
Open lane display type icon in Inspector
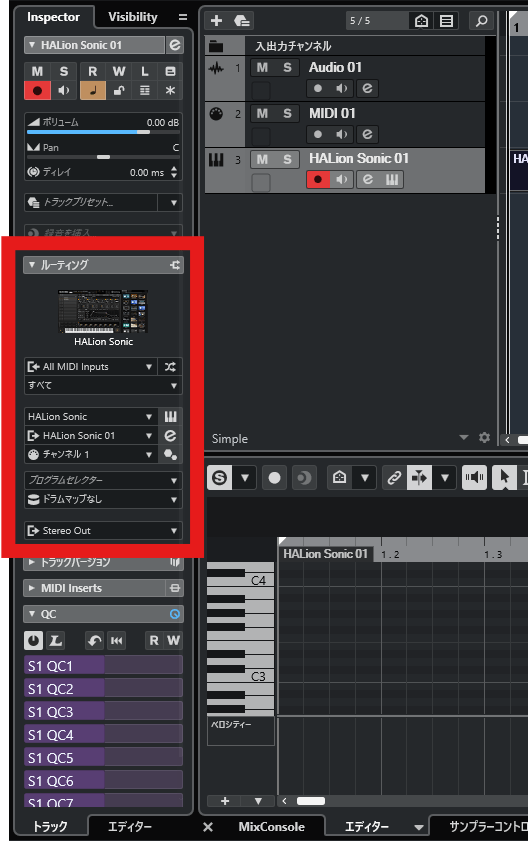pos(144,91)
